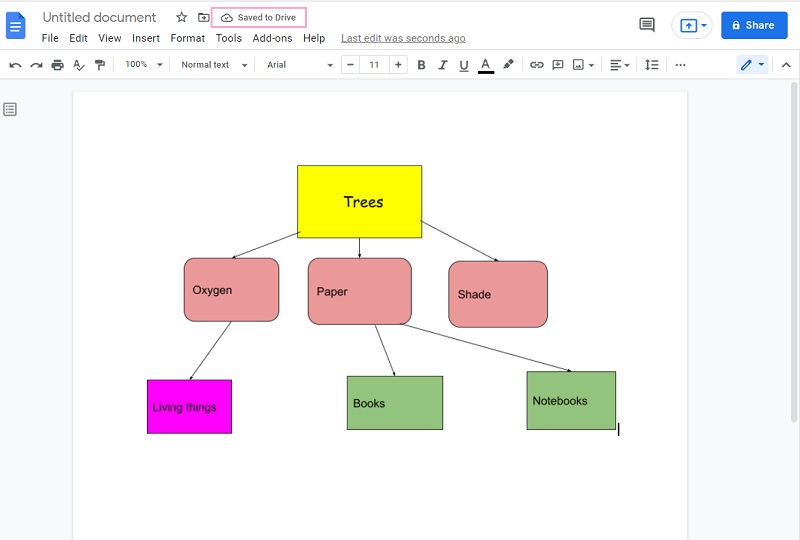Open the Tools menu
The height and width of the screenshot is (540, 800).
pos(229,38)
